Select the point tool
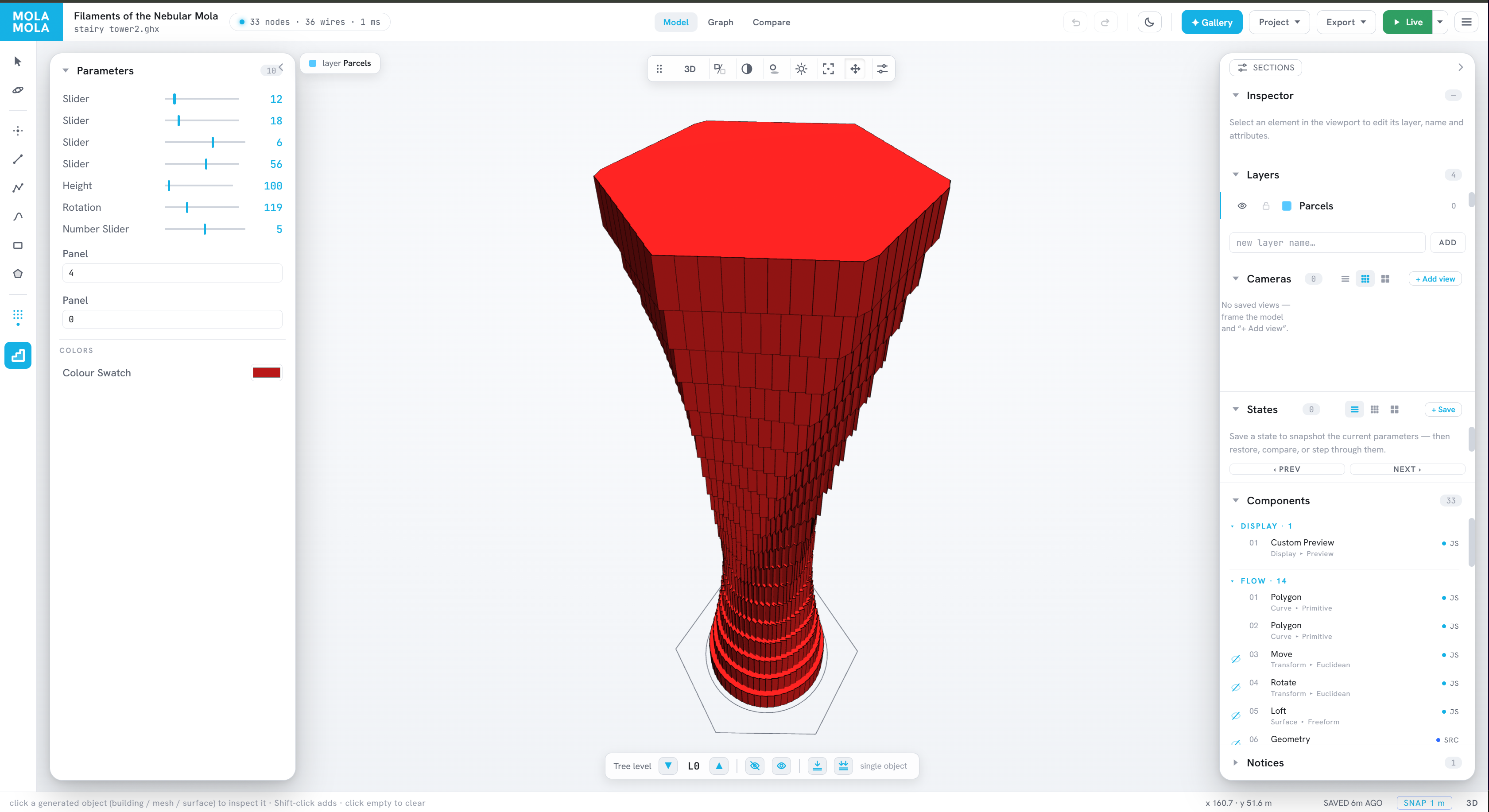 (18, 131)
